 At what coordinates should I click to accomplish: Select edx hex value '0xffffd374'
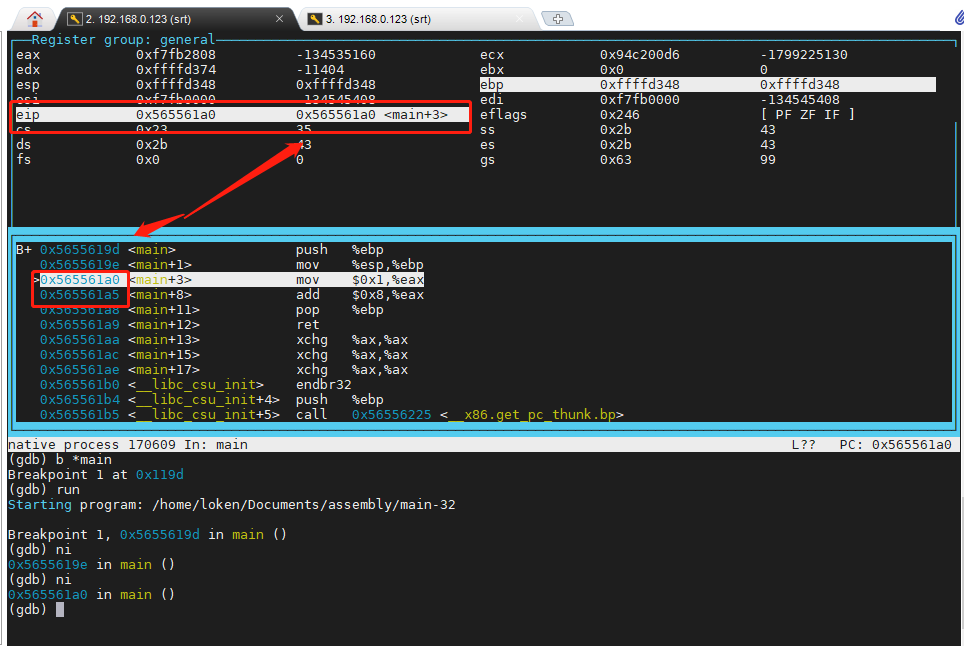[176, 69]
